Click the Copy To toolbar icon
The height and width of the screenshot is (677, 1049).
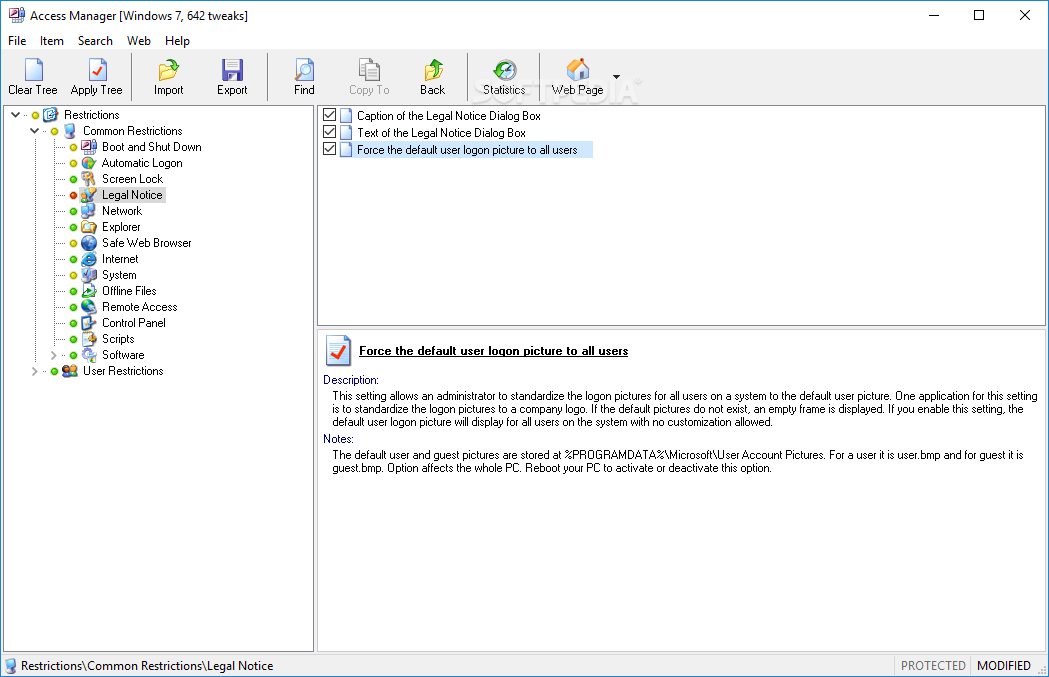(x=369, y=70)
